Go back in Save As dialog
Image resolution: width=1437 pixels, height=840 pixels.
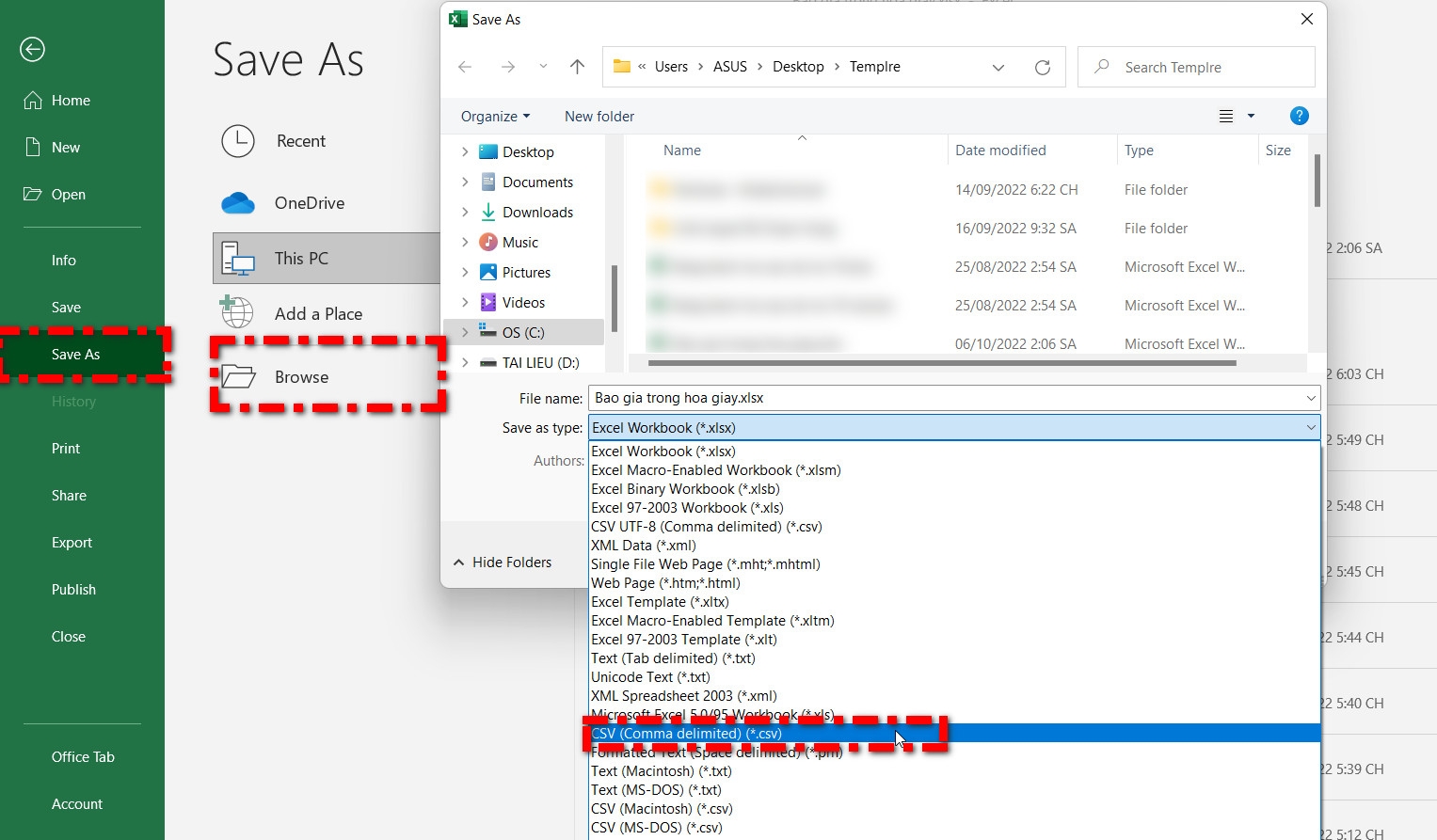465,67
